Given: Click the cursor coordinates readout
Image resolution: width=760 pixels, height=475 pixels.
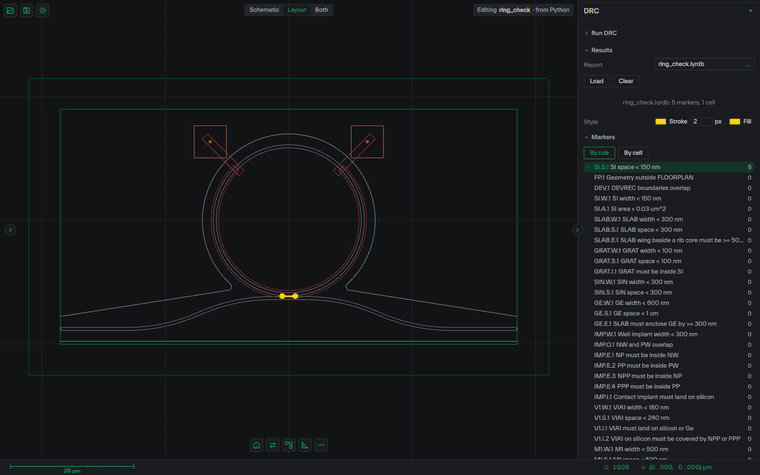Looking at the screenshot, I should 681,467.
